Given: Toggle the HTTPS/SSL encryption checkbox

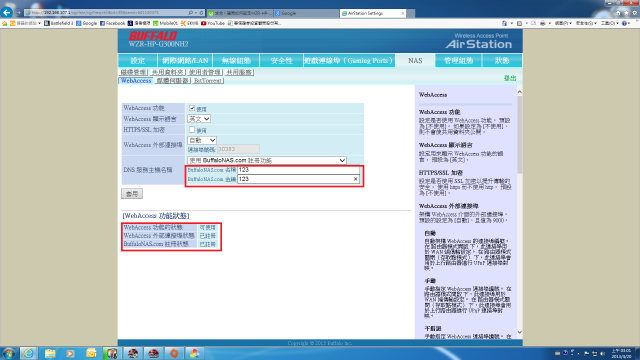Looking at the screenshot, I should pyautogui.click(x=192, y=129).
